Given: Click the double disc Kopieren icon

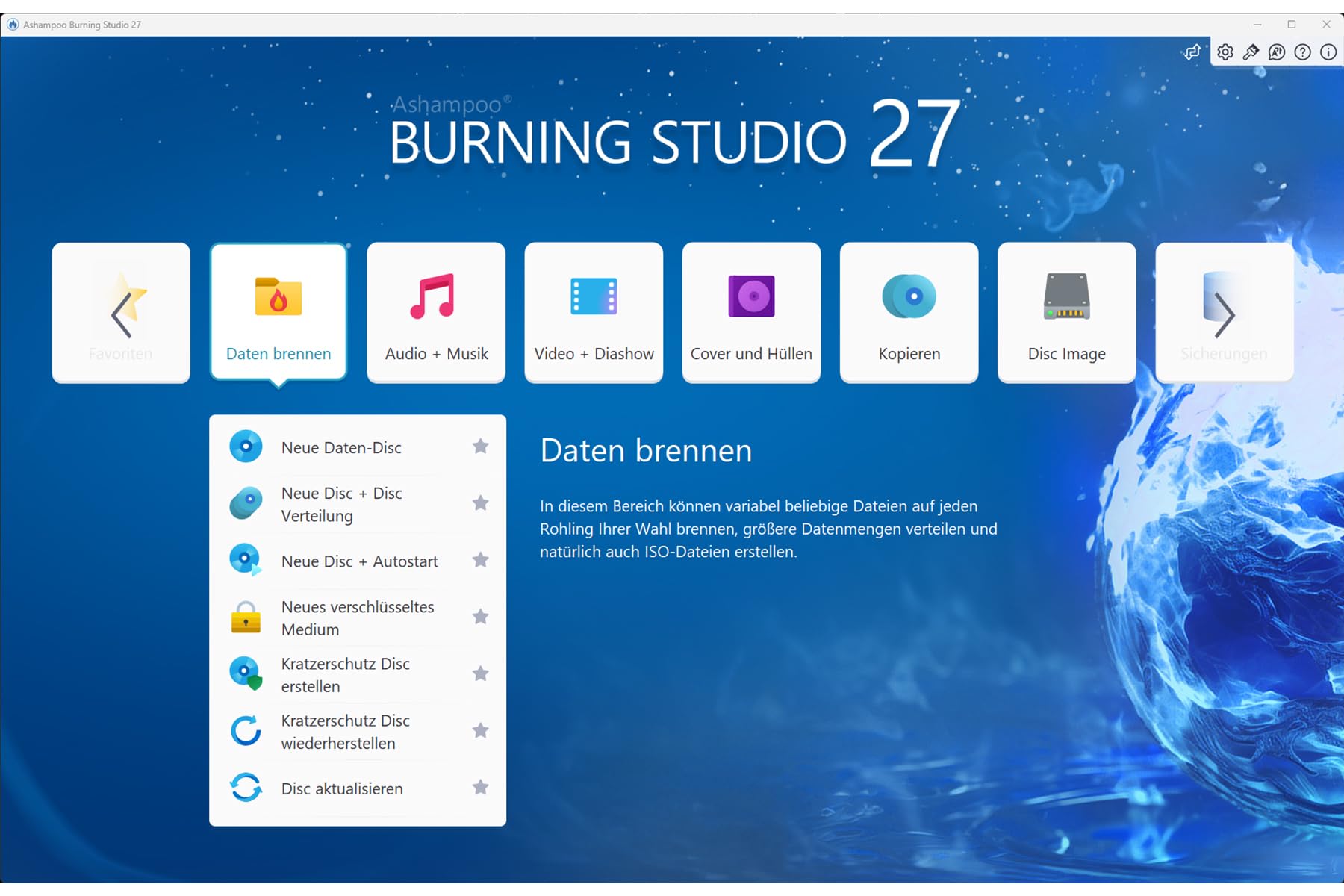Looking at the screenshot, I should click(x=909, y=296).
